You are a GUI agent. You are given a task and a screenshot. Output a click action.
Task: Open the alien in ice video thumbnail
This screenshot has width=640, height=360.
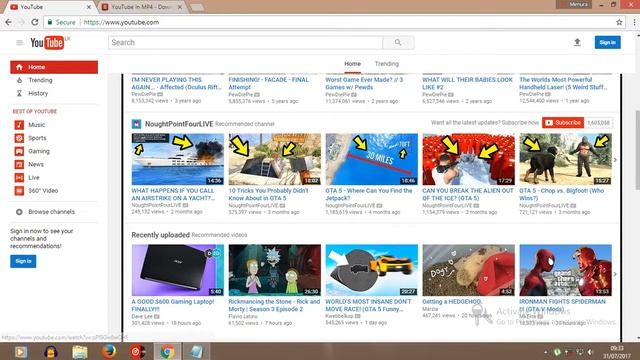tap(469, 159)
